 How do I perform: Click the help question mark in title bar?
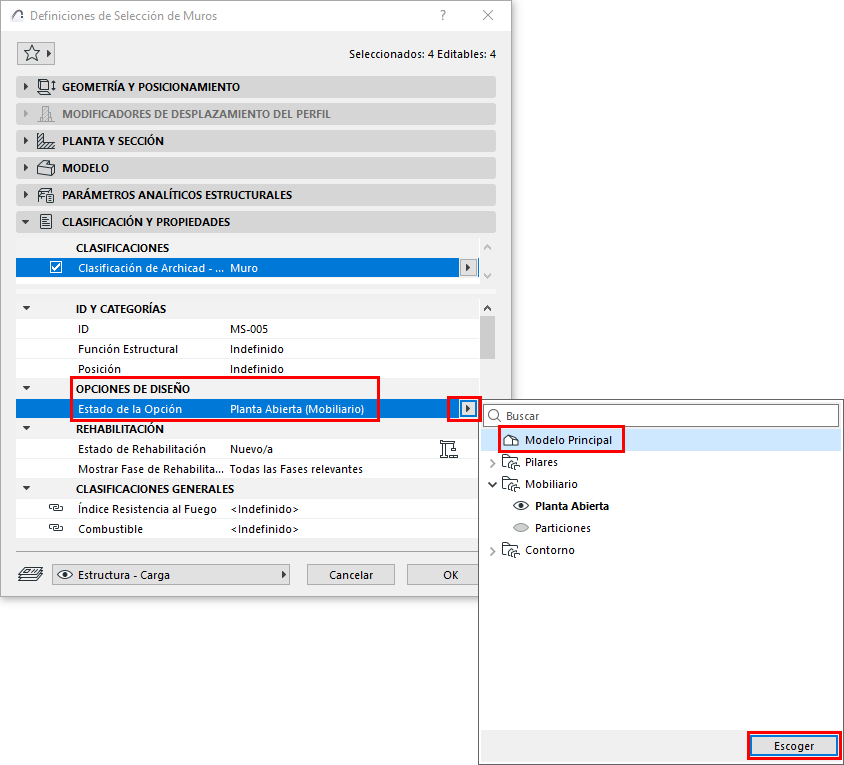coord(442,15)
